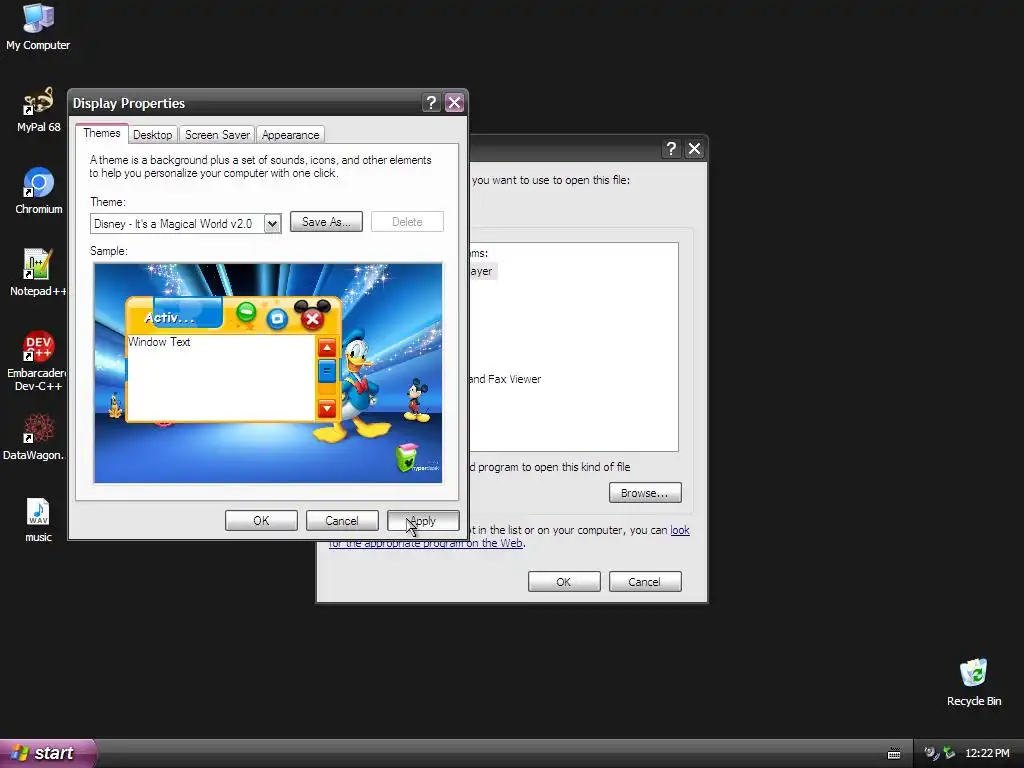
Task: Open the DataWagon desktop shortcut
Action: tap(34, 436)
